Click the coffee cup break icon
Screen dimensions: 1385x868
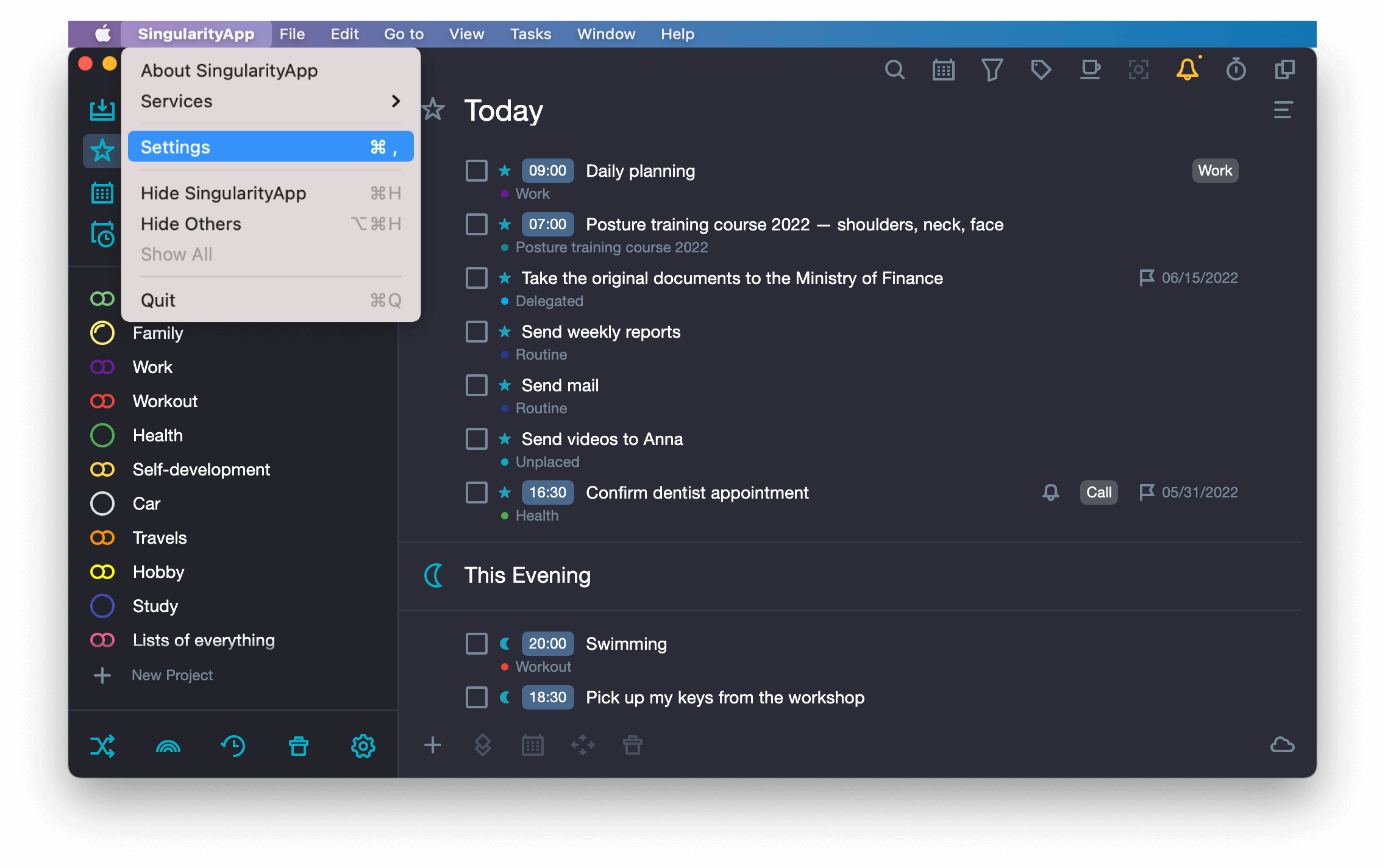click(1090, 70)
